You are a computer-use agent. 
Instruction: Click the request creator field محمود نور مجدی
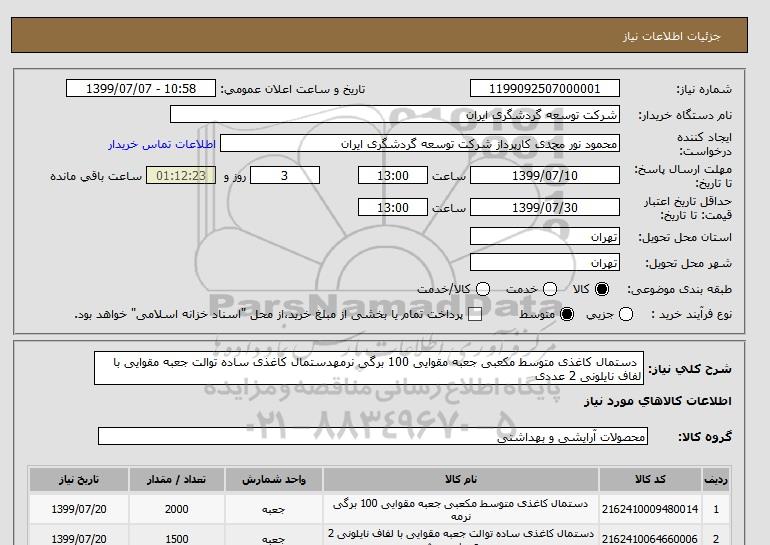(x=420, y=143)
